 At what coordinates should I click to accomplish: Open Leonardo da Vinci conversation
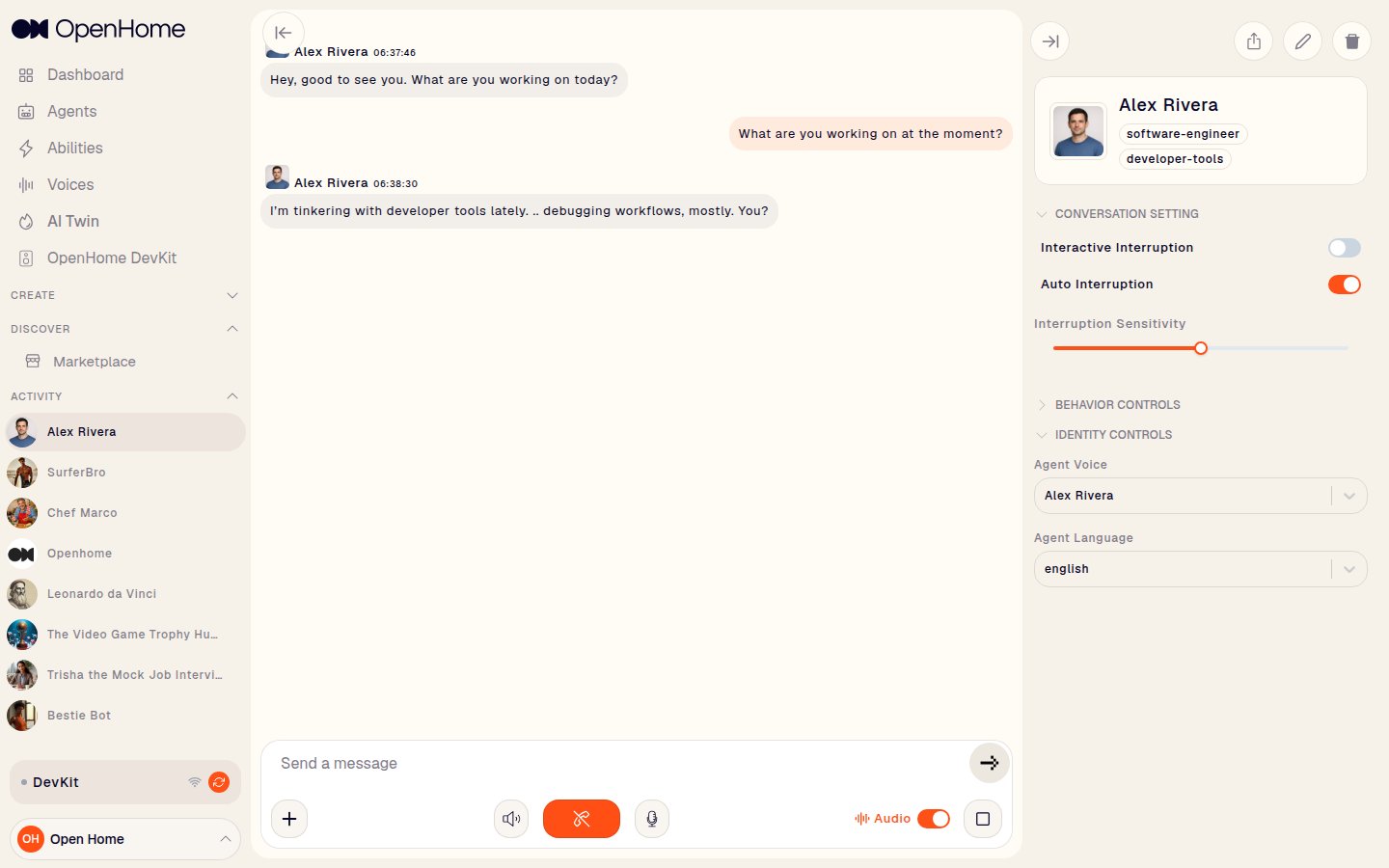125,594
